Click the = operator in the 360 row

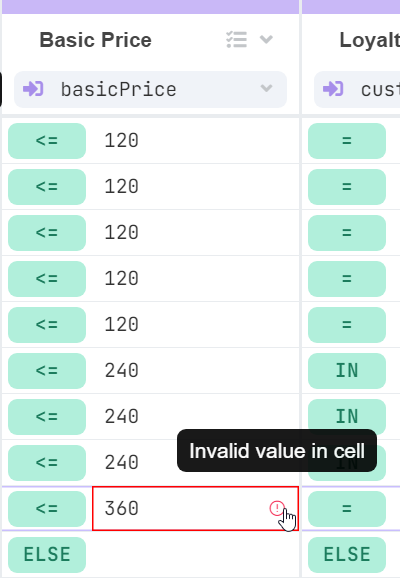[347, 509]
